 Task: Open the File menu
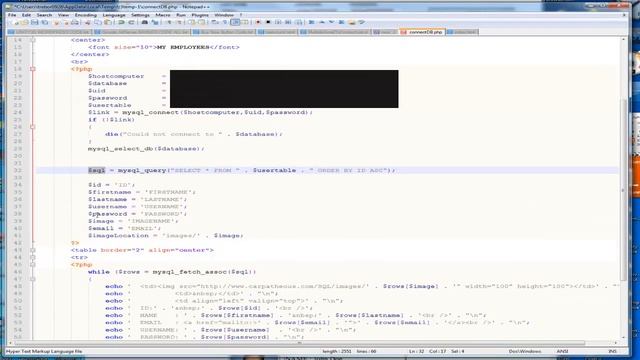pyautogui.click(x=12, y=15)
